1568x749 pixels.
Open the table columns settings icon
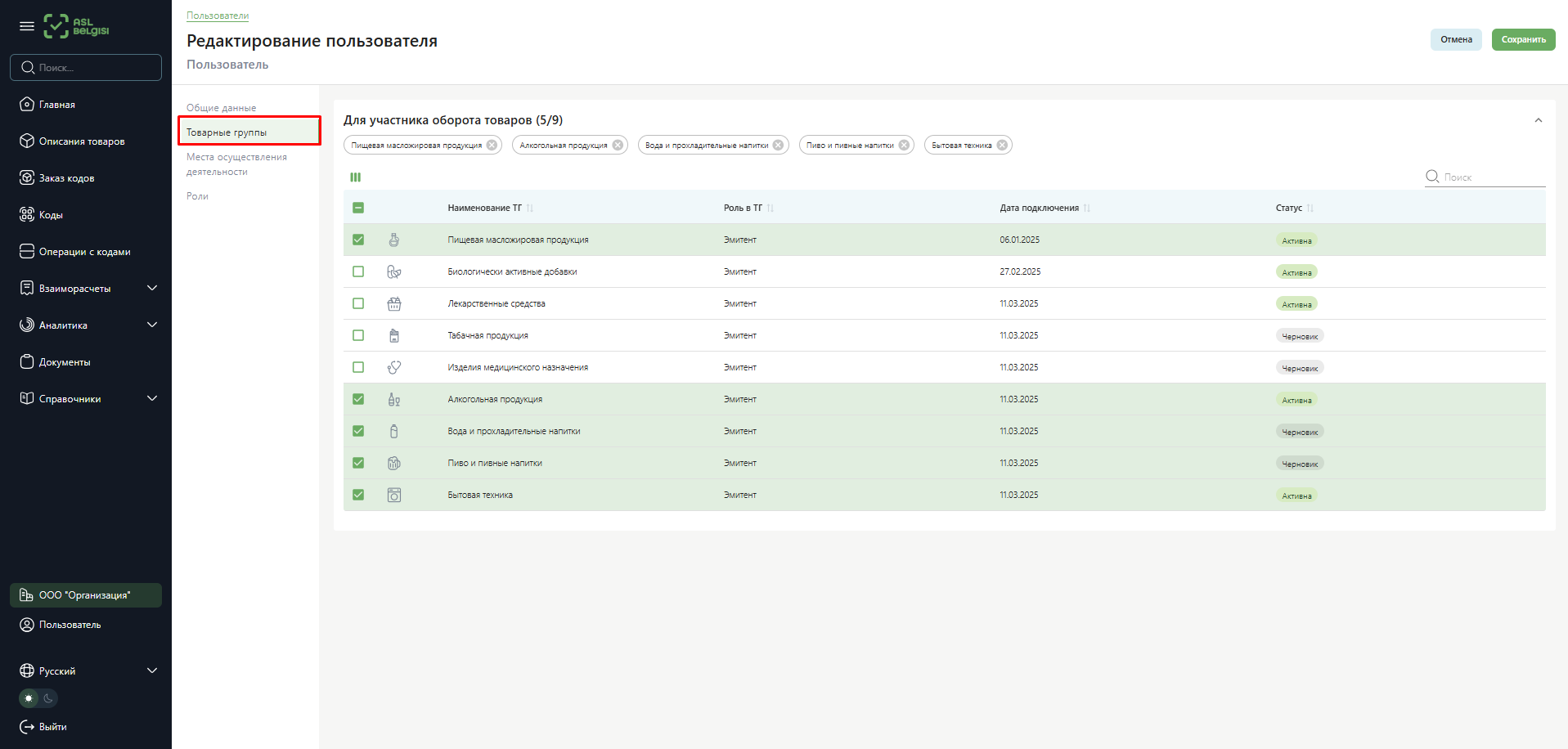(356, 177)
